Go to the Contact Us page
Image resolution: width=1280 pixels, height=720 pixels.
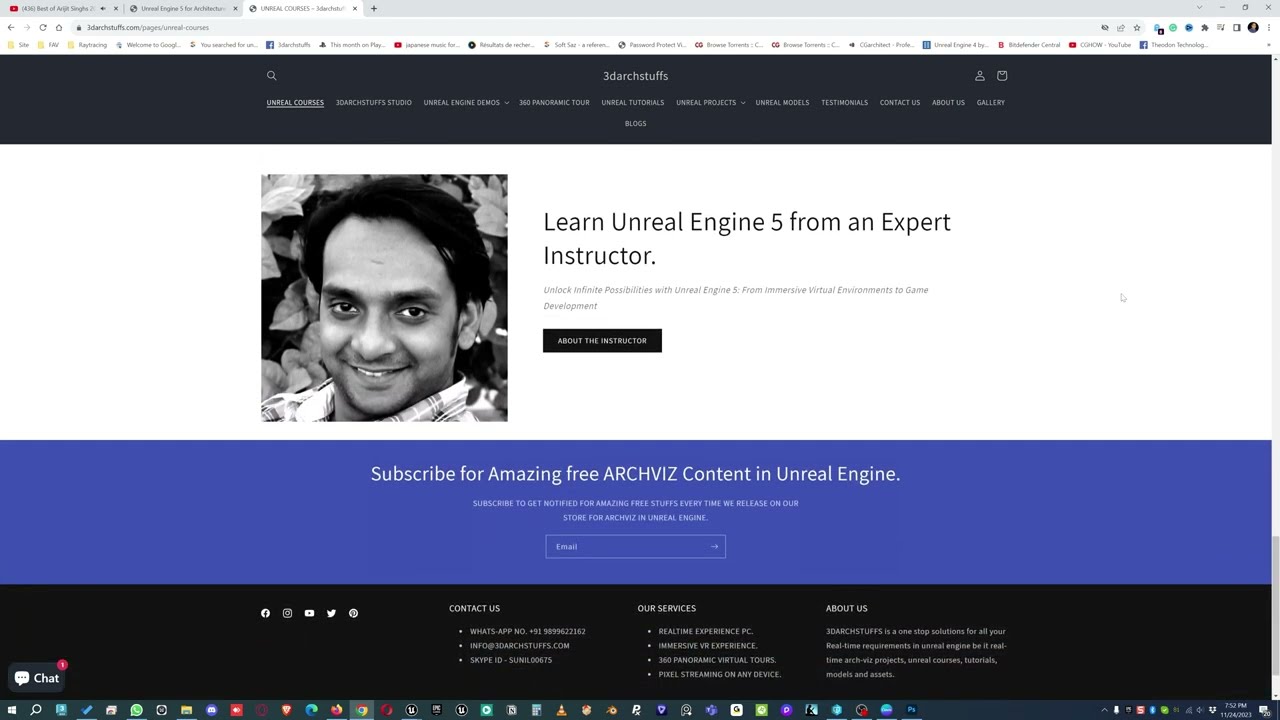coord(900,102)
